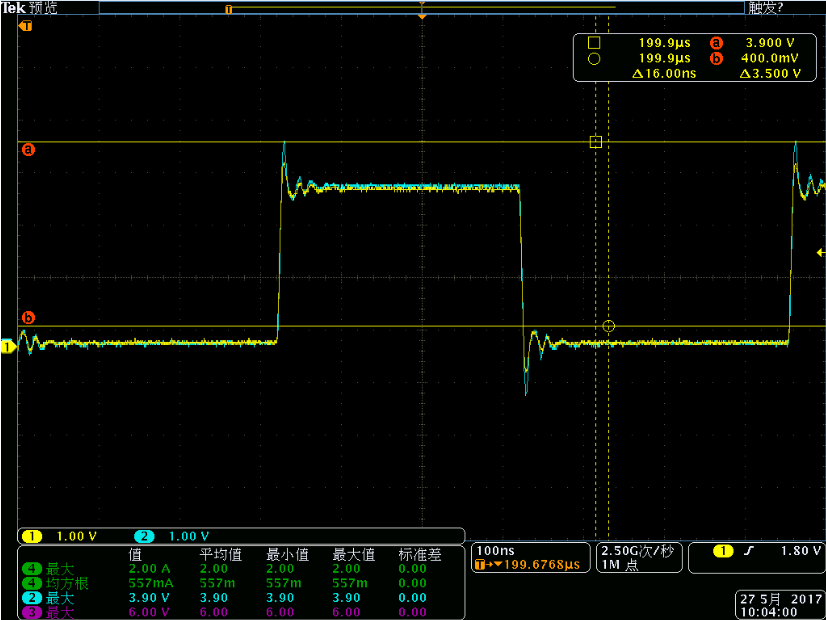Click the circle vertical cursor handle on waveform
Viewport: 826px width, 620px height.
pyautogui.click(x=608, y=326)
